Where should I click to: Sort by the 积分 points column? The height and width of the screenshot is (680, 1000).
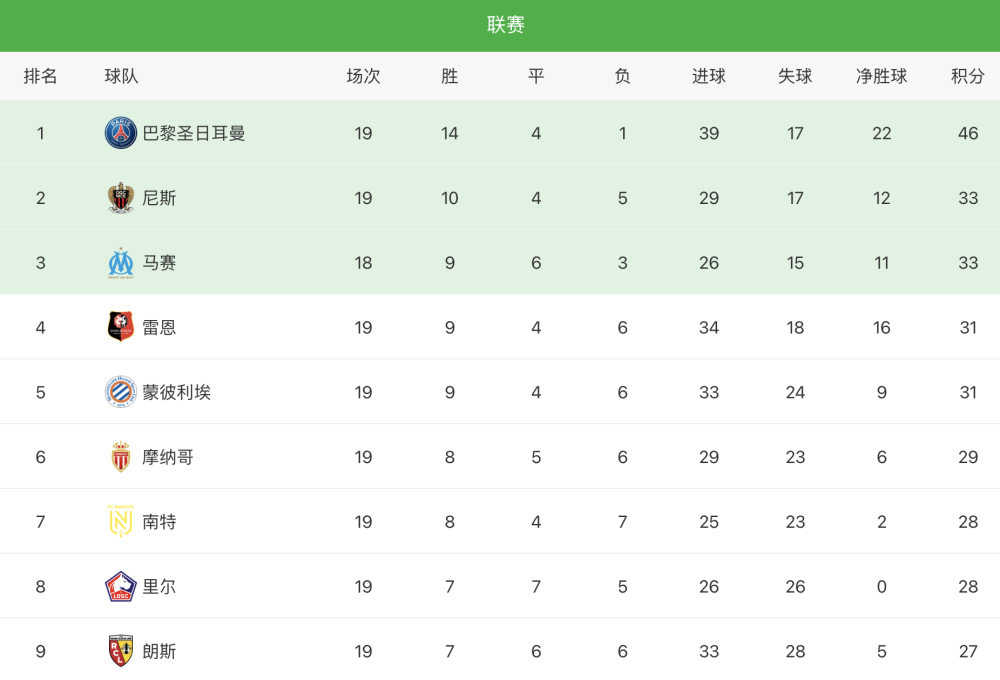967,76
